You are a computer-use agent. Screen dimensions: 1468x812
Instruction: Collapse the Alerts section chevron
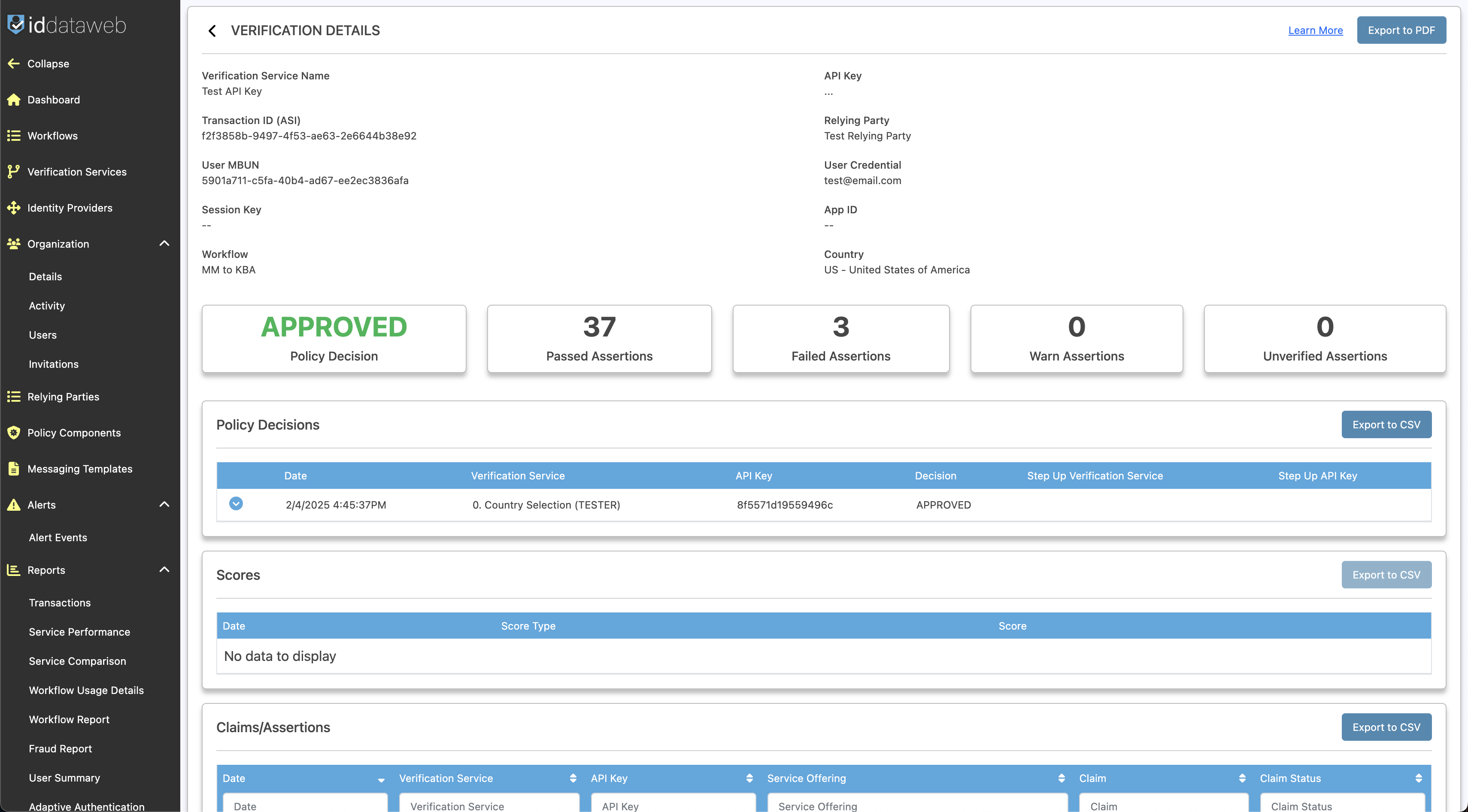coord(164,504)
